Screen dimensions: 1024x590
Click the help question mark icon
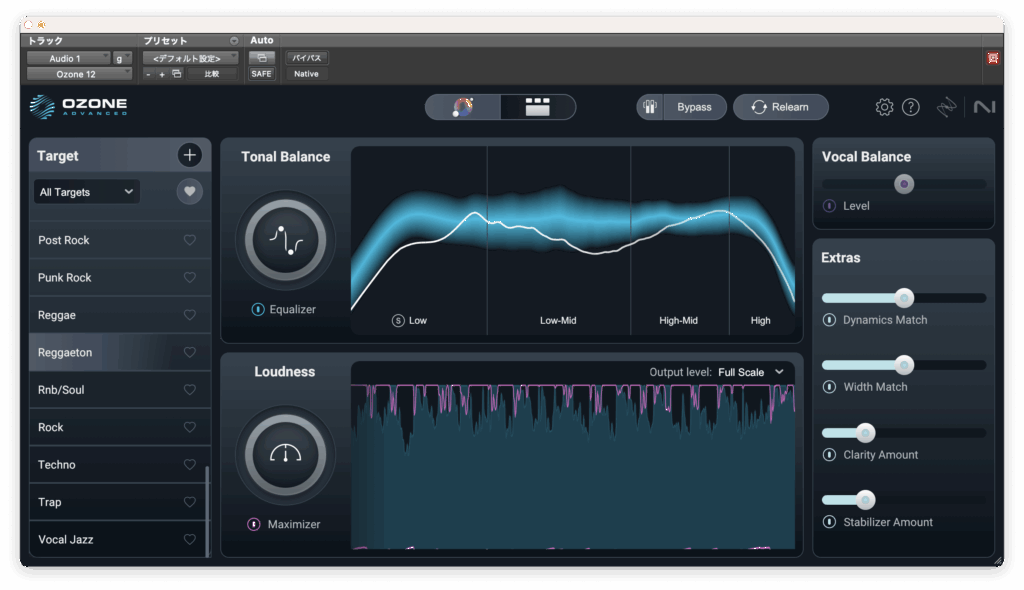(x=910, y=107)
